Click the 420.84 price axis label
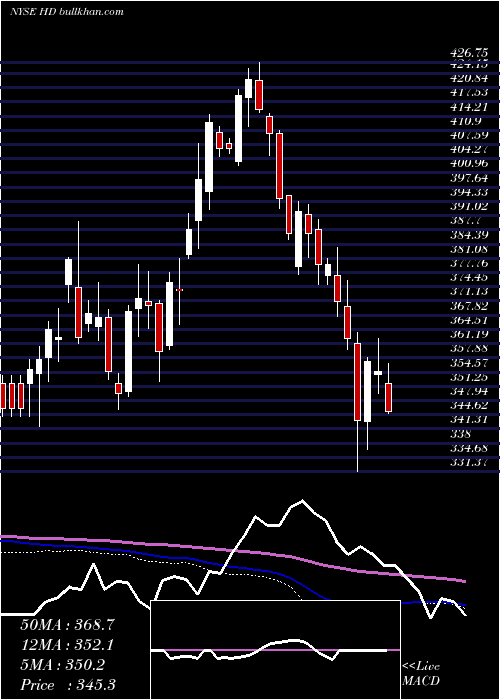The width and height of the screenshot is (500, 700). coord(468,79)
